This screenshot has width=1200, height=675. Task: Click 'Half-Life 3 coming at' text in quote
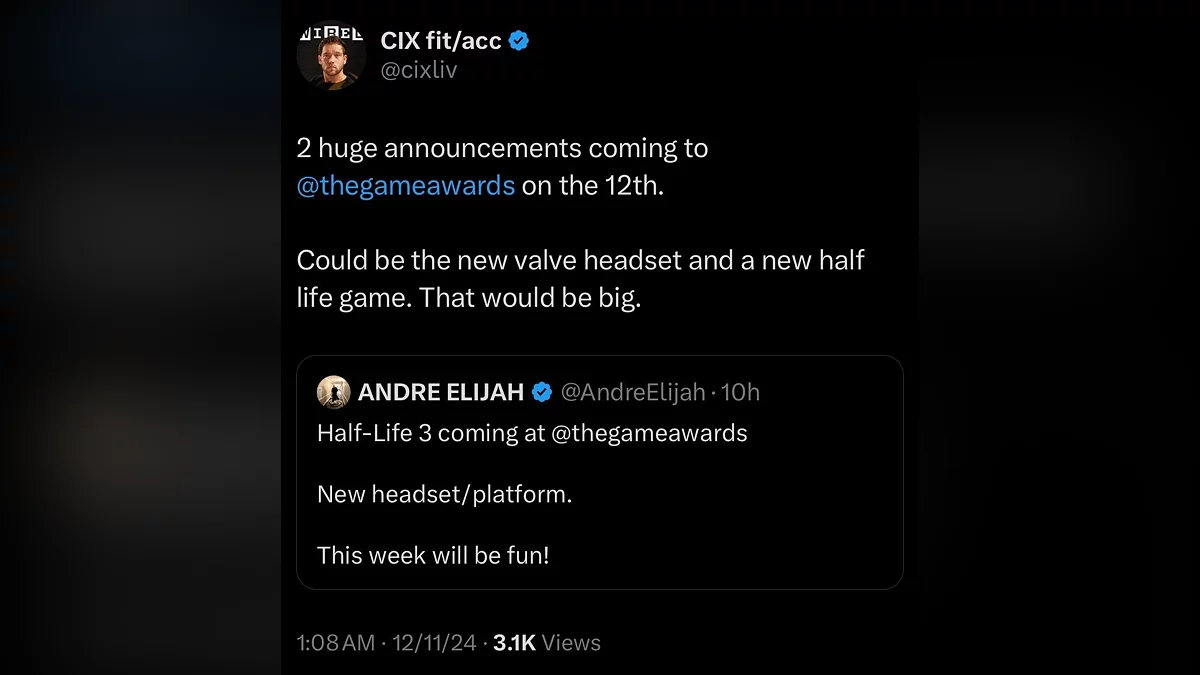pyautogui.click(x=431, y=433)
